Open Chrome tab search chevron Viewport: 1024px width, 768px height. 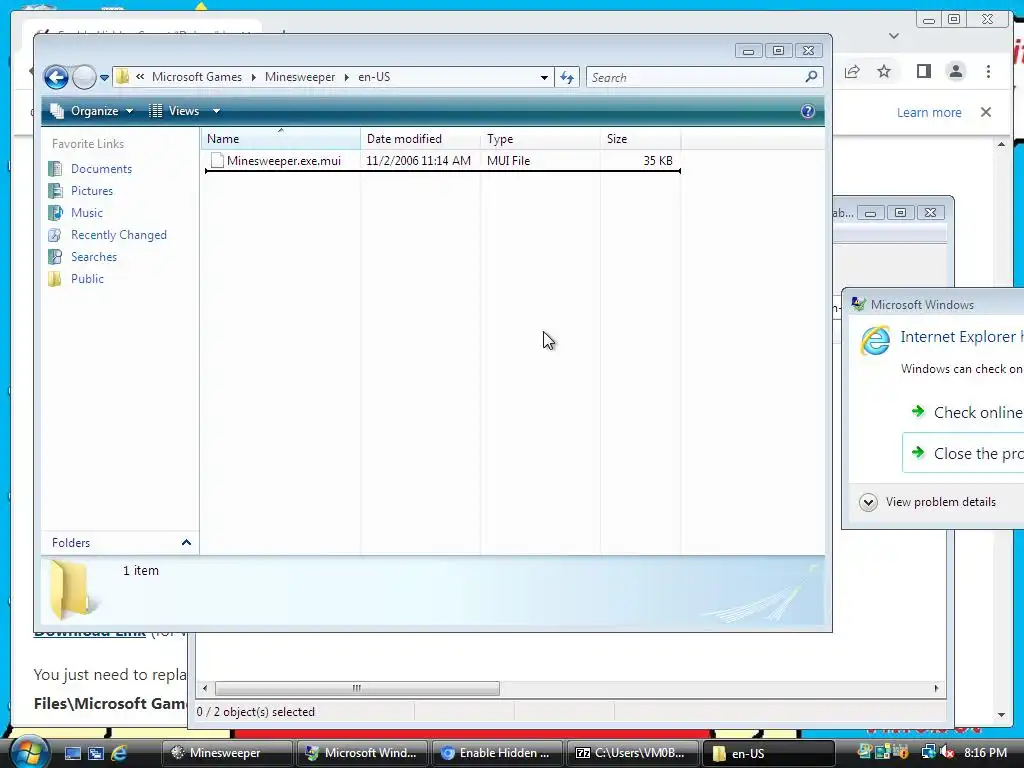(x=894, y=36)
